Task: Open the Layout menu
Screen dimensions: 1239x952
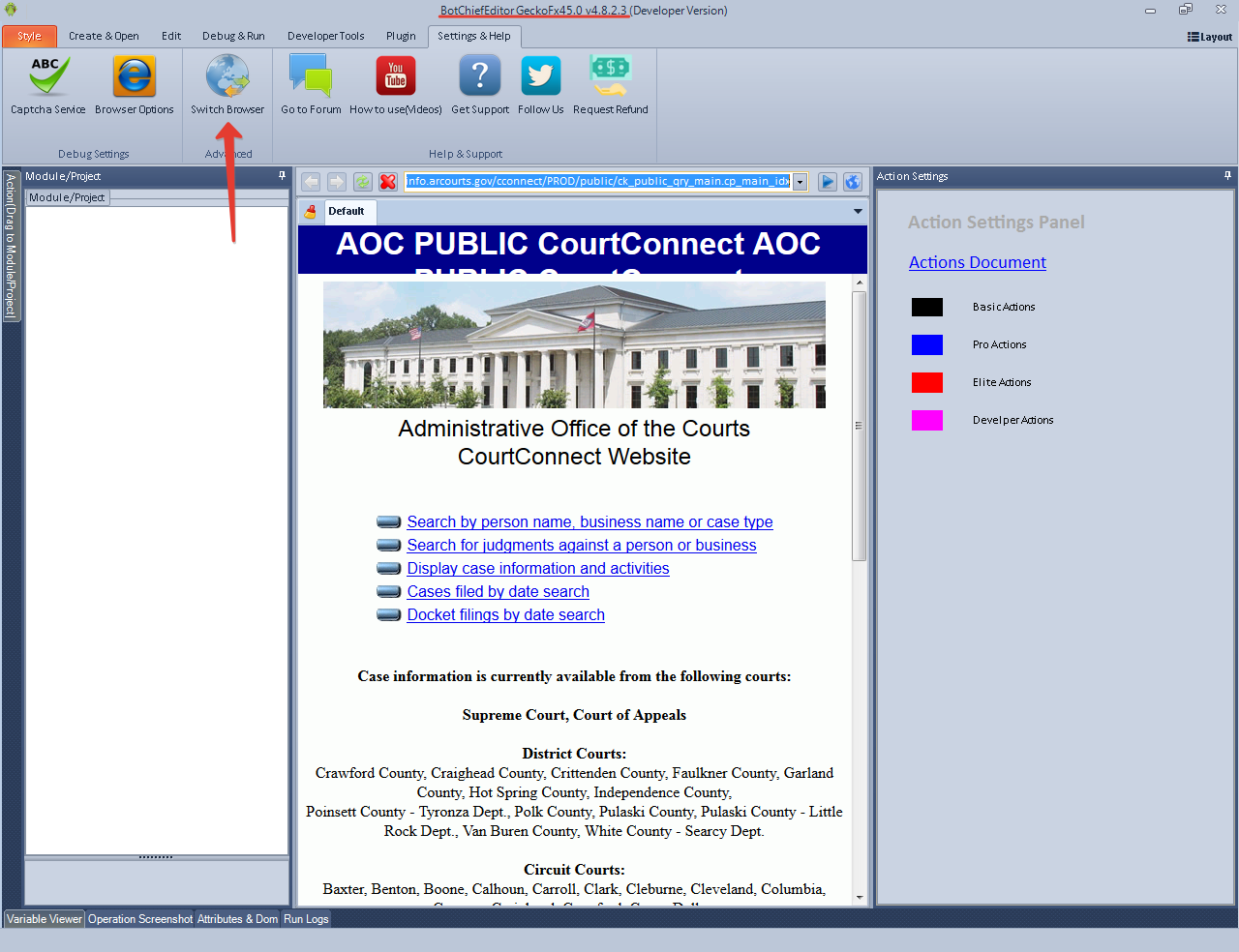Action: tap(1210, 37)
